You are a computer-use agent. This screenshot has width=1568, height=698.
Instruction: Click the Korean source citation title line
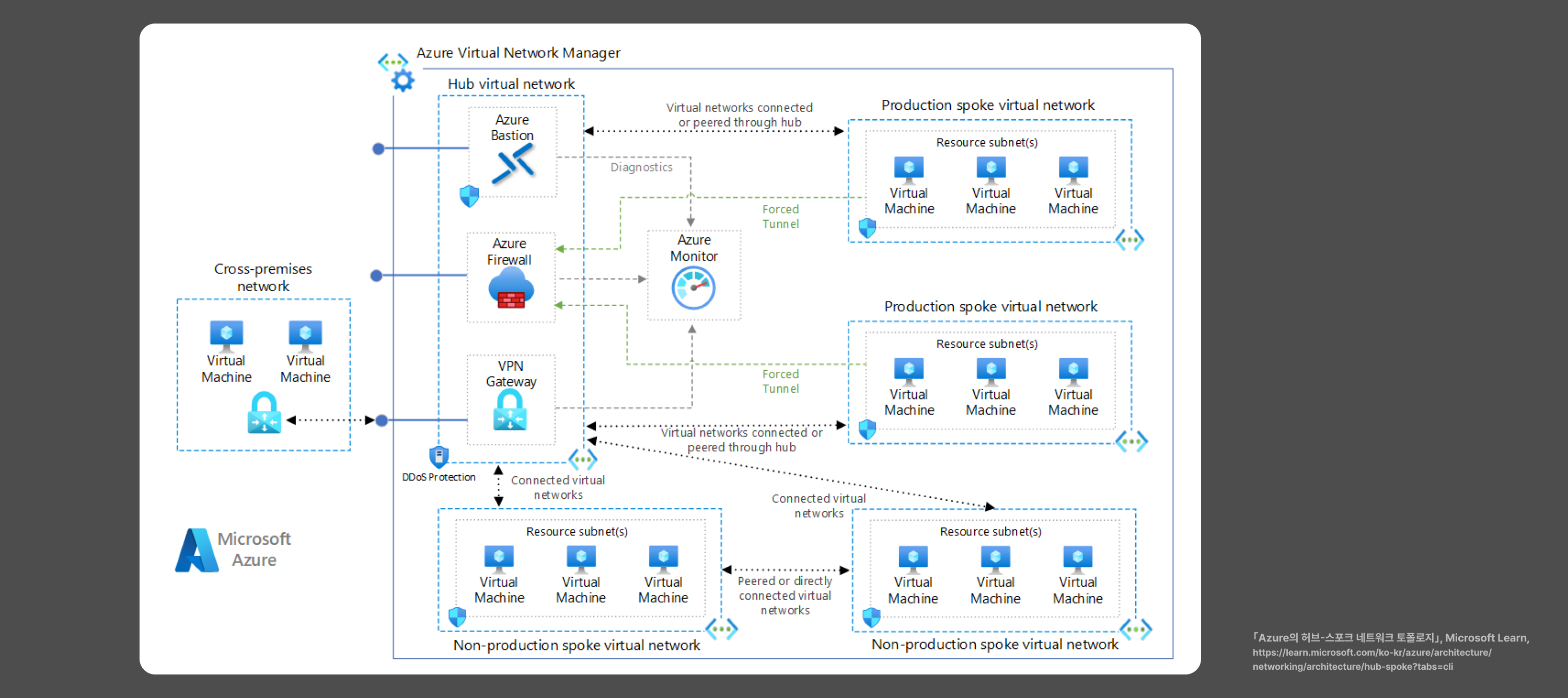[x=1390, y=638]
